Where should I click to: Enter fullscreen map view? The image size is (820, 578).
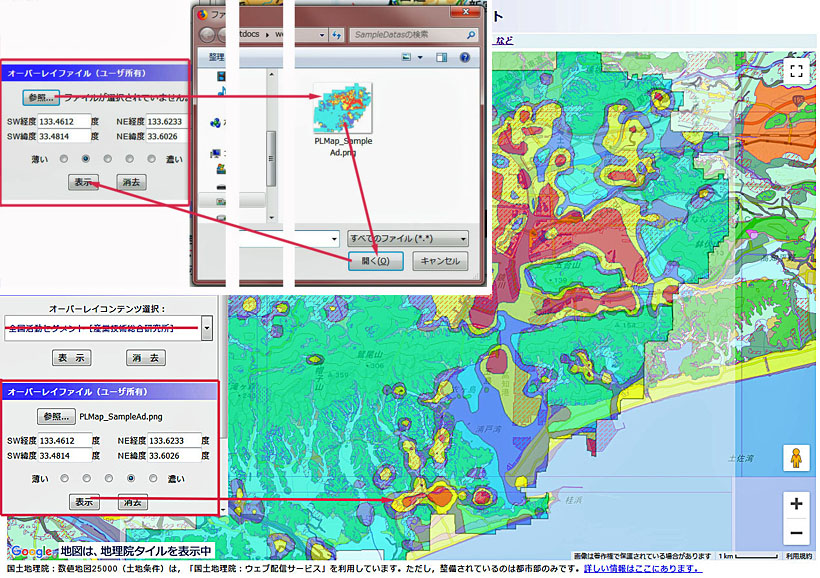tap(796, 71)
